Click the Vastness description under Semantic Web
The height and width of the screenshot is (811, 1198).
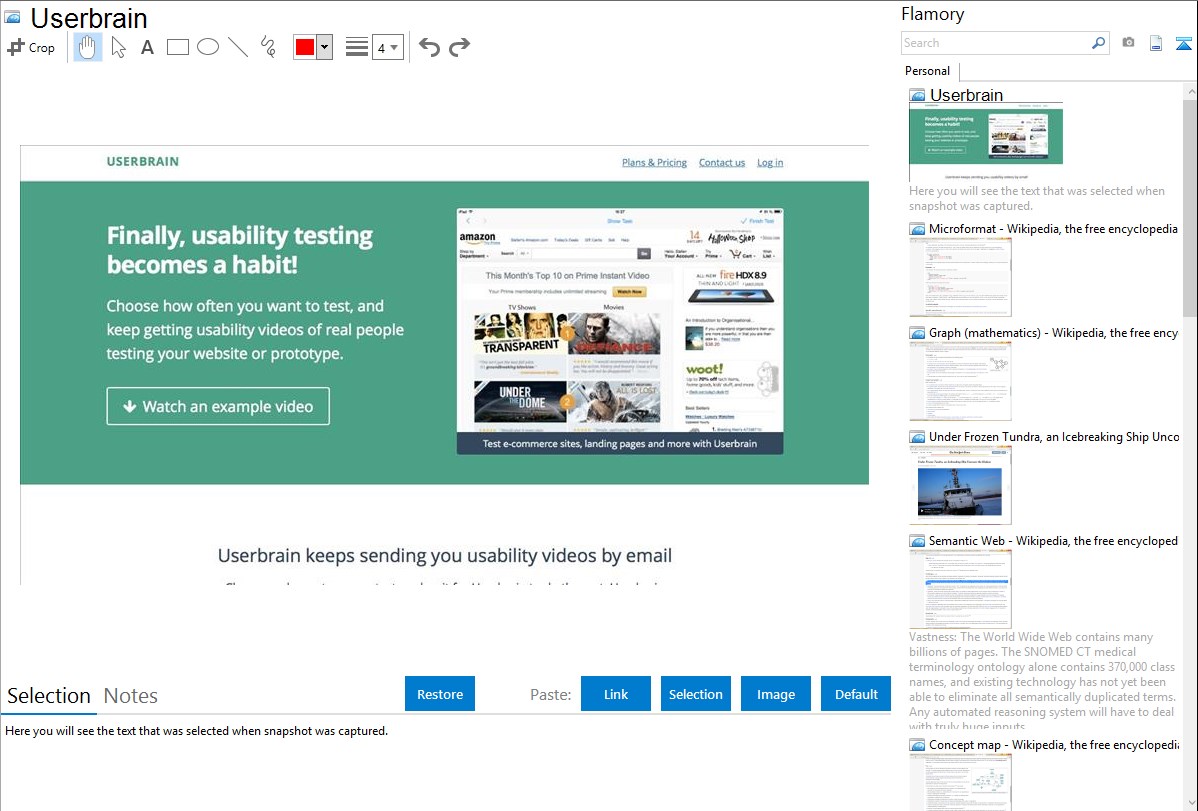[1042, 681]
